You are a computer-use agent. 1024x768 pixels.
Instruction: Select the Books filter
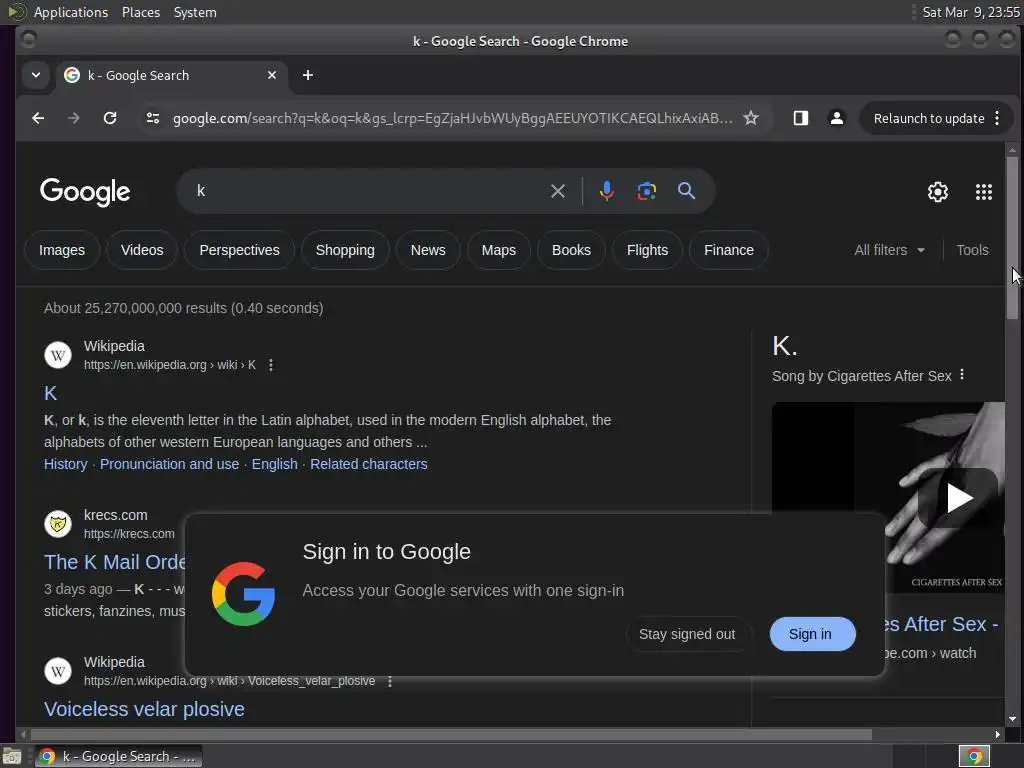(571, 250)
